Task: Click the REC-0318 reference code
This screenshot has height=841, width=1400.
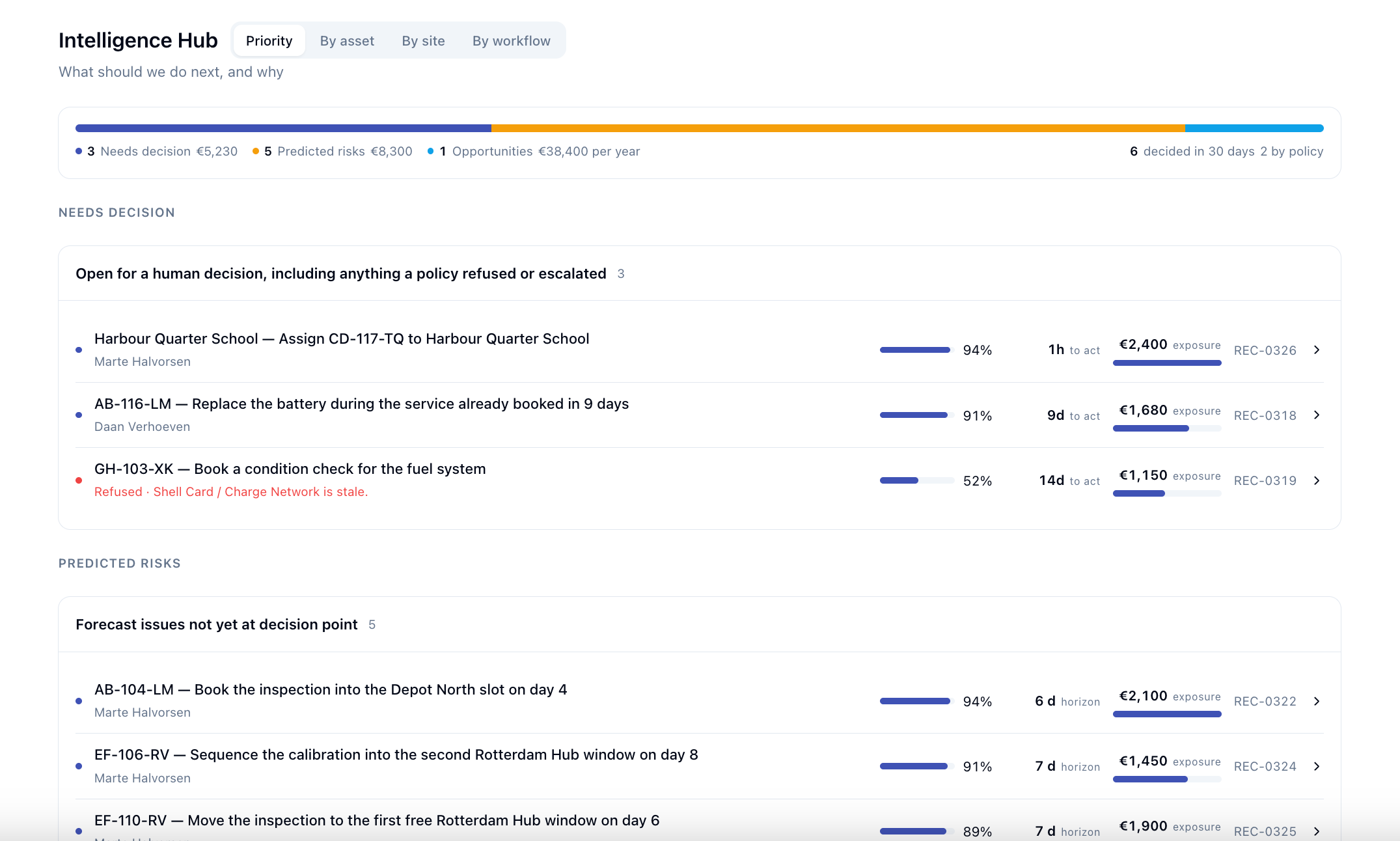Action: [x=1265, y=415]
